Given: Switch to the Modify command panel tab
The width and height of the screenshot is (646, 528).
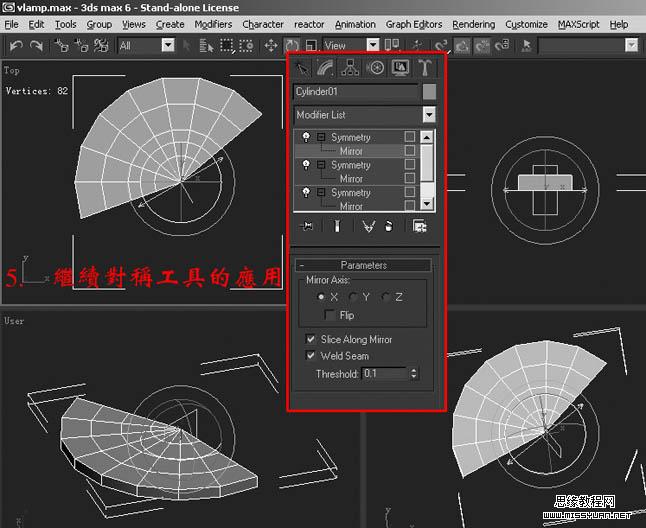Looking at the screenshot, I should coord(325,68).
